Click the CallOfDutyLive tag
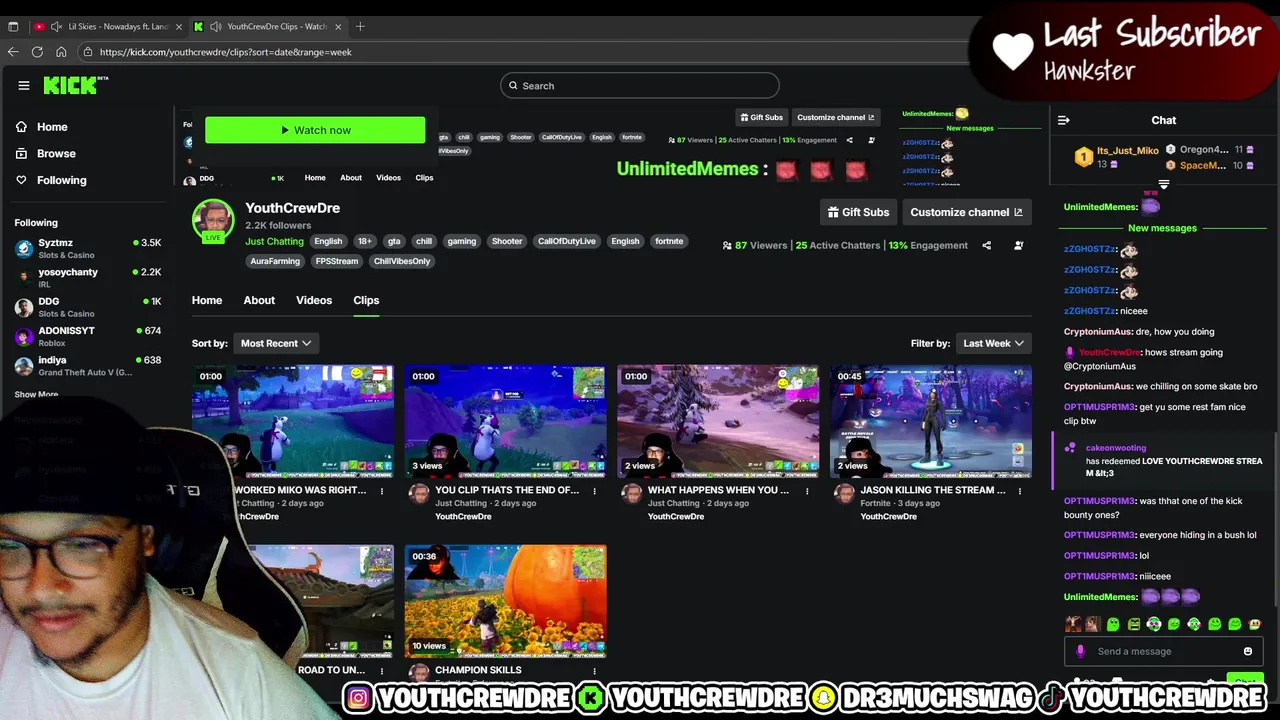 coord(566,241)
